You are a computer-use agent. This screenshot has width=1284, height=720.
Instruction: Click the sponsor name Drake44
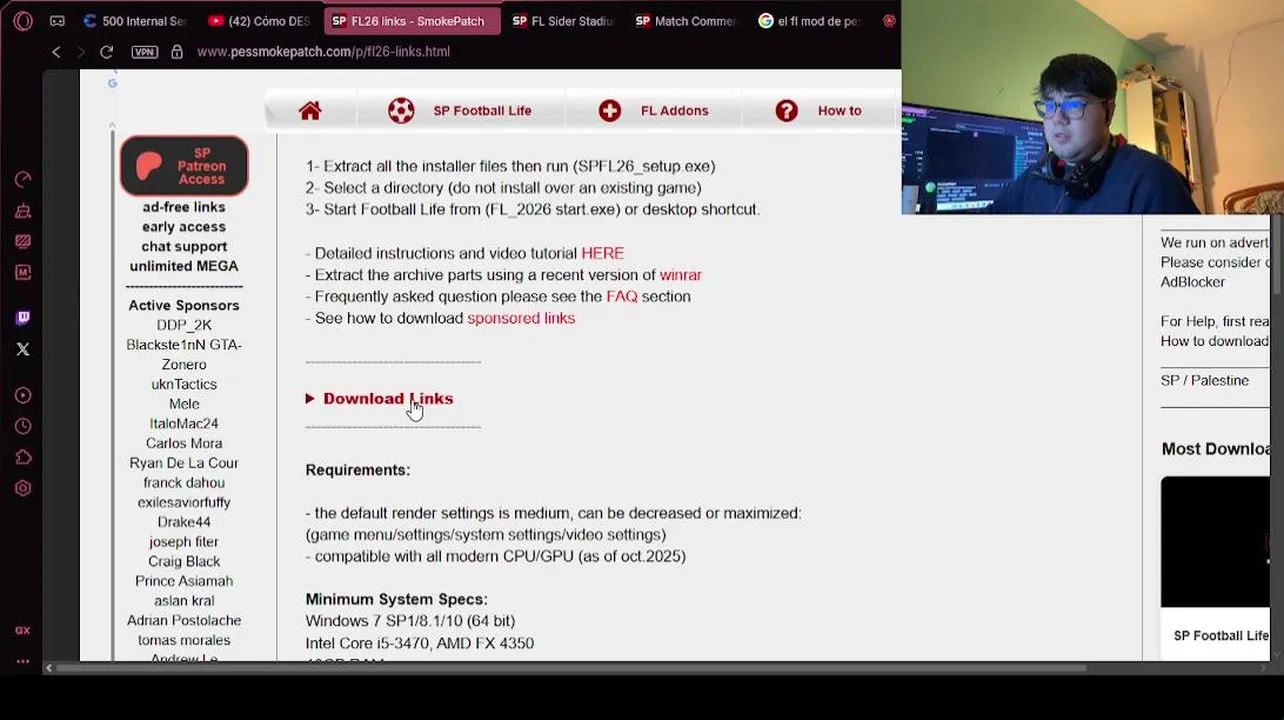(x=184, y=522)
